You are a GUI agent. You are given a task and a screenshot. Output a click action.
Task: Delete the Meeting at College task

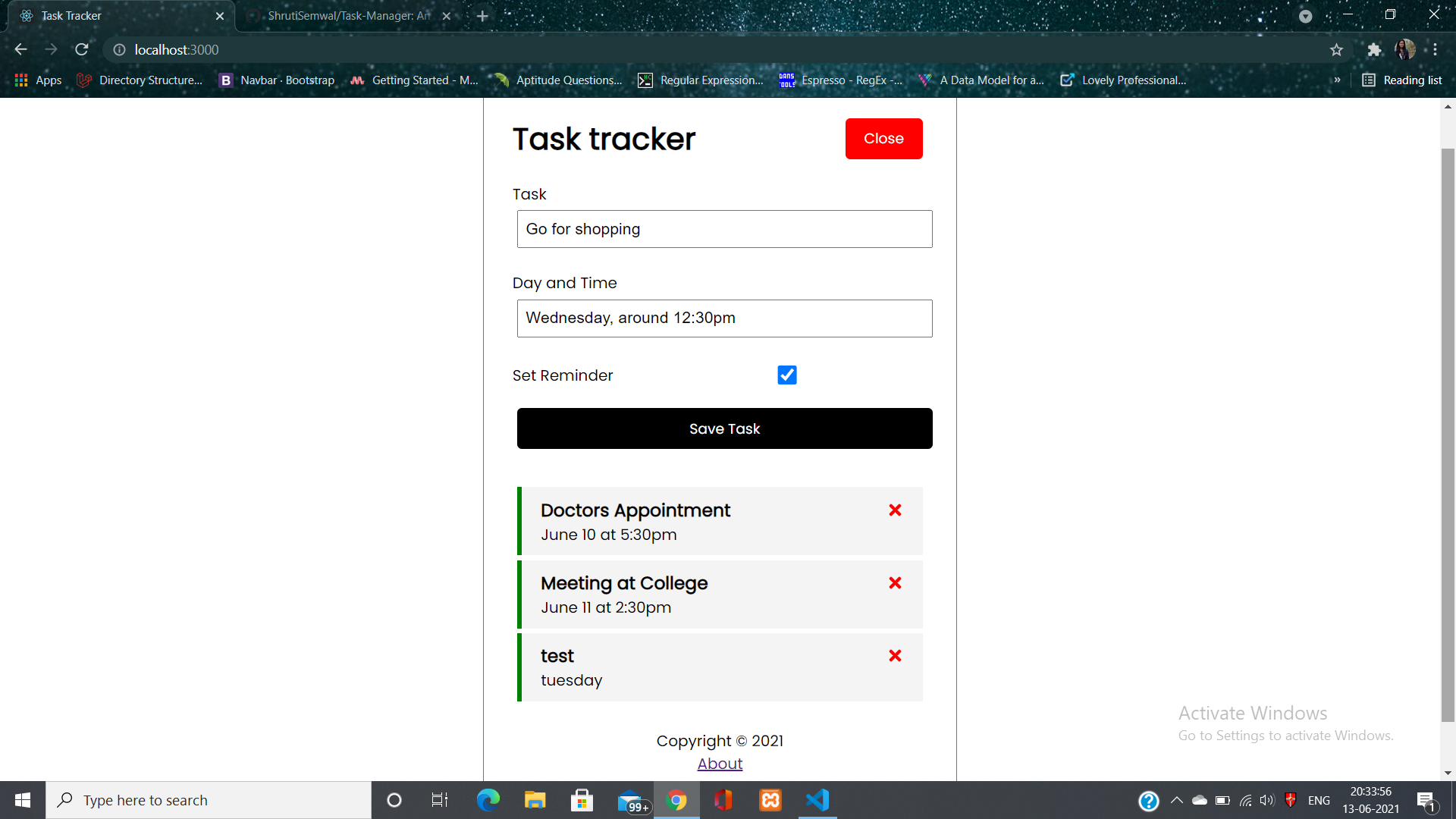895,583
